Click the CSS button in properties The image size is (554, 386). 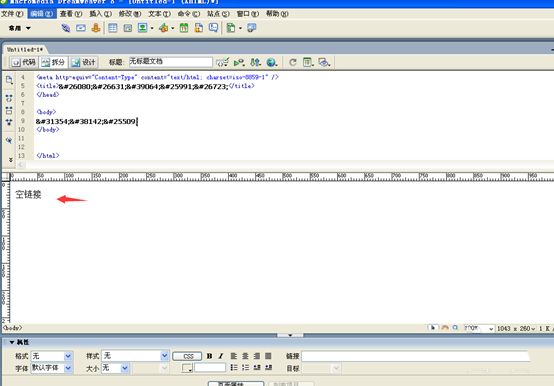point(187,356)
